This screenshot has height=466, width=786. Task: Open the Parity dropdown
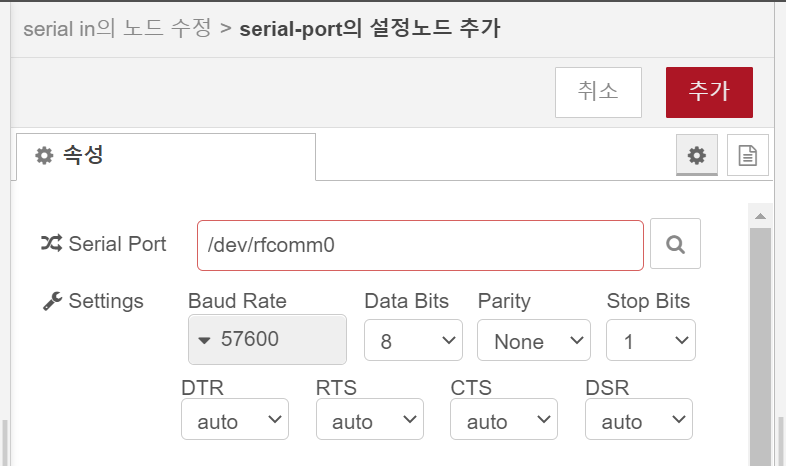click(x=533, y=340)
